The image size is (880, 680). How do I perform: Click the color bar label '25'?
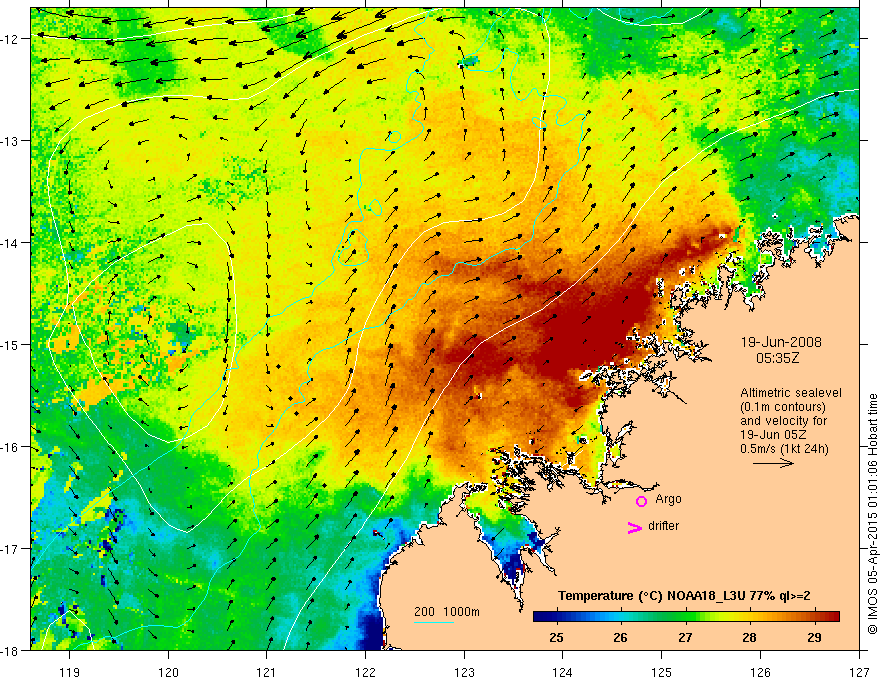[x=556, y=638]
